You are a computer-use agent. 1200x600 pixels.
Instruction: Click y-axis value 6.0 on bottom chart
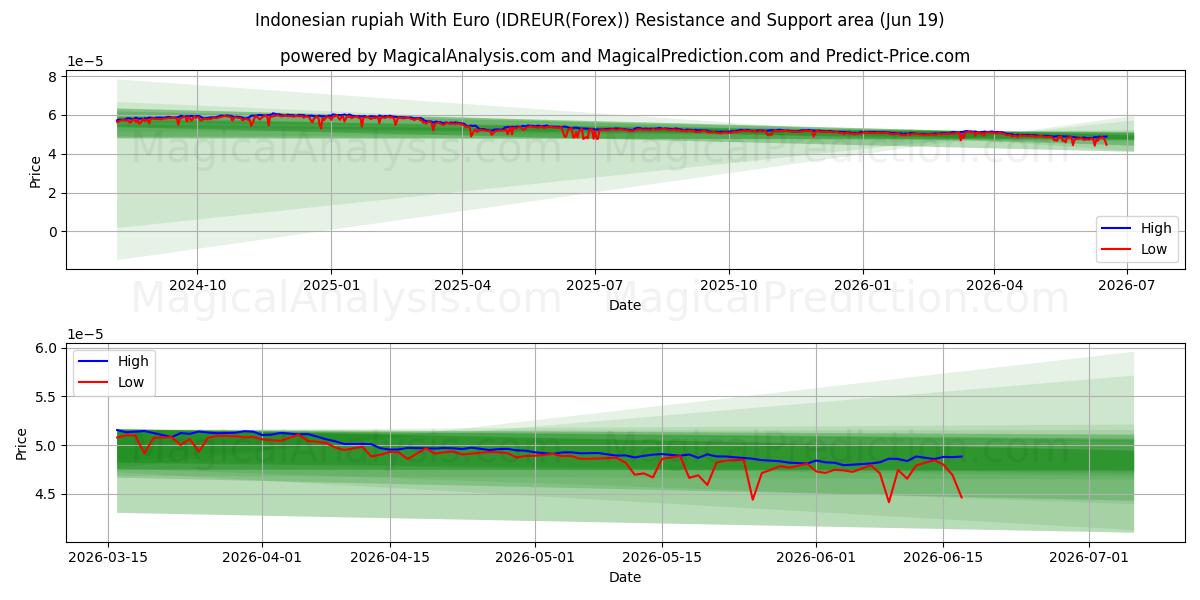47,348
